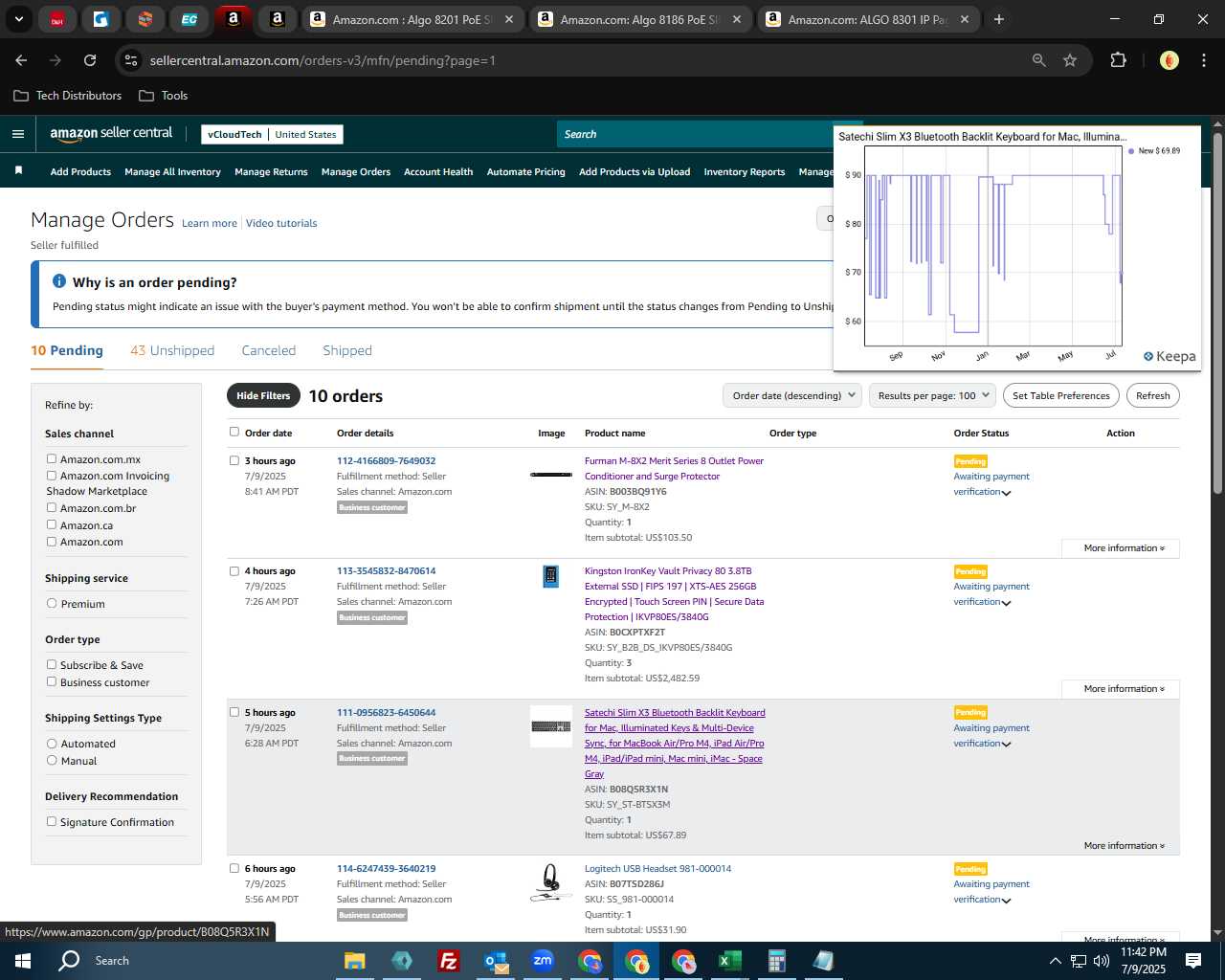Image resolution: width=1225 pixels, height=980 pixels.
Task: Open the Inventory Reports menu item
Action: tap(744, 172)
